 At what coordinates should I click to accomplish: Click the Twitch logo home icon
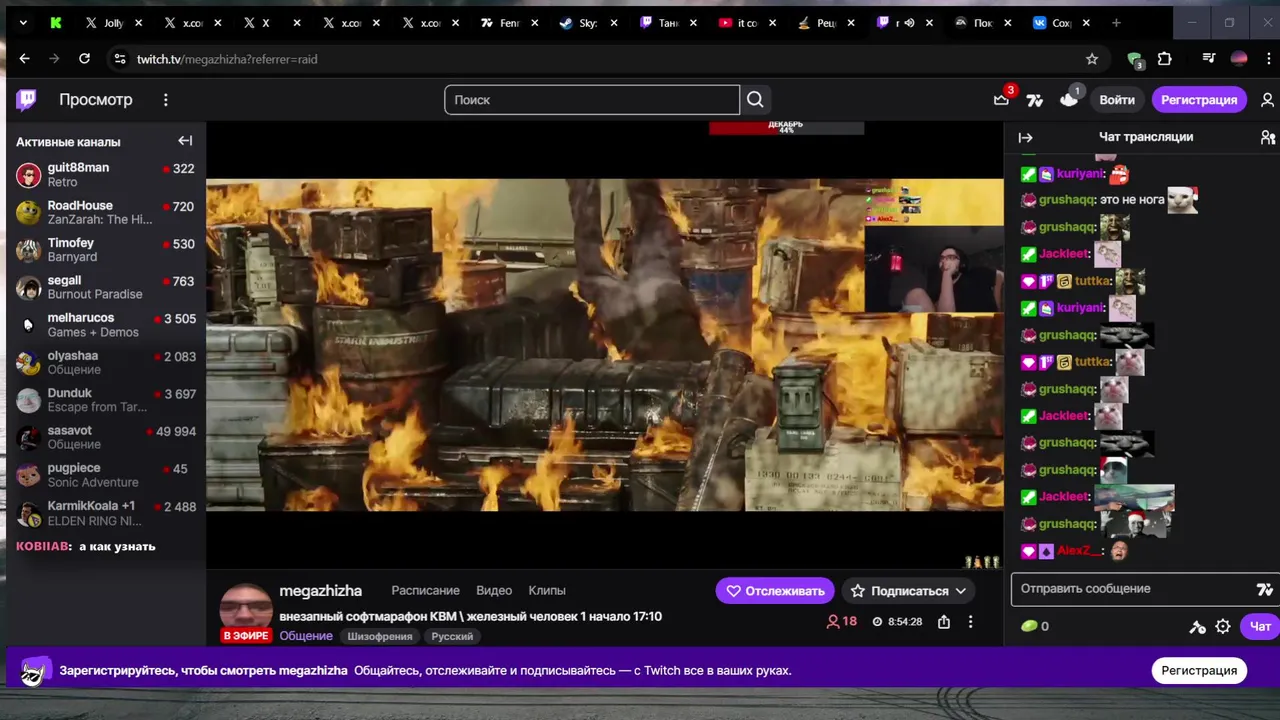[27, 99]
